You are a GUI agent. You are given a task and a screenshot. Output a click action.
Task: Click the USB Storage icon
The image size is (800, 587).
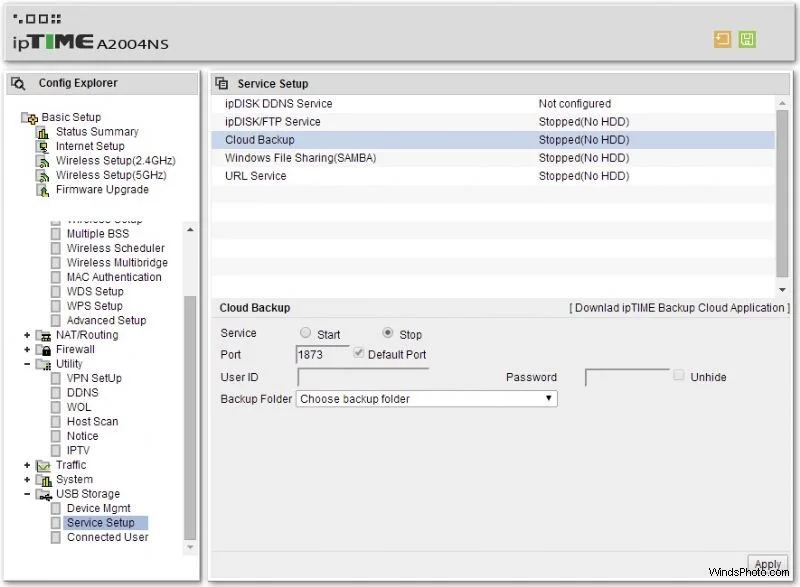[44, 494]
